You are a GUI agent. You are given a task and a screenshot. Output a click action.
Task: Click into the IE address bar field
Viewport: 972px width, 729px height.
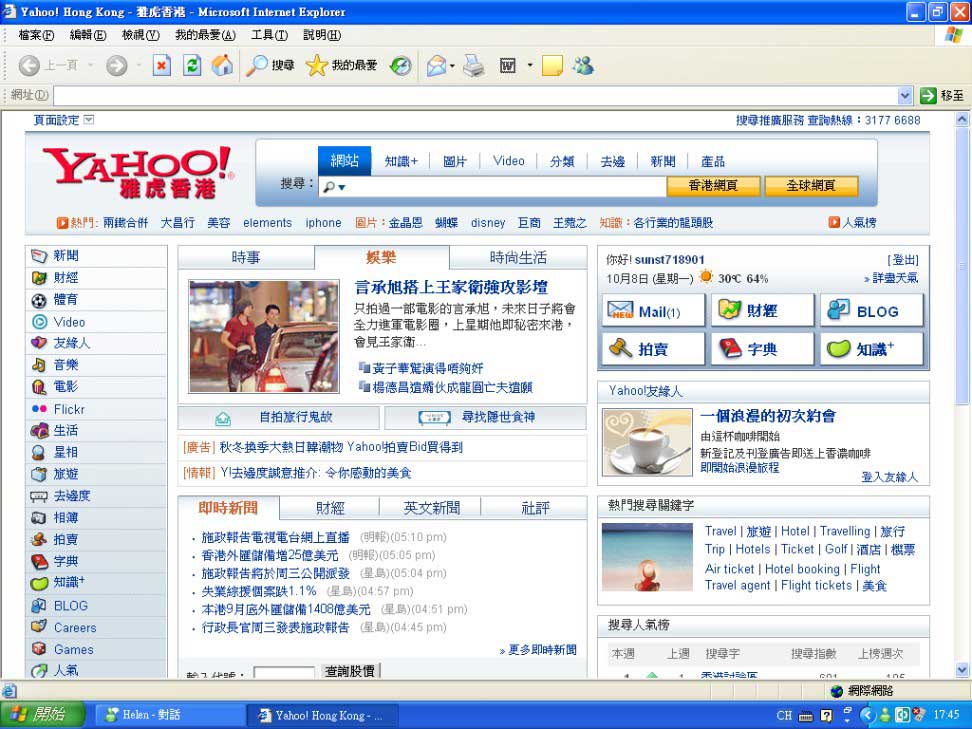point(475,95)
